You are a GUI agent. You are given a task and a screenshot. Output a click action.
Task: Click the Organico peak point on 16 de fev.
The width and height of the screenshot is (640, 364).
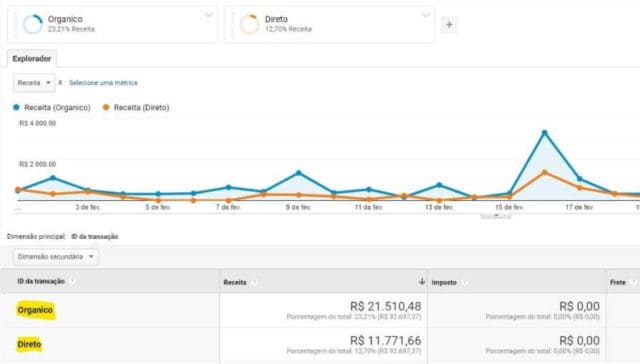(x=544, y=133)
